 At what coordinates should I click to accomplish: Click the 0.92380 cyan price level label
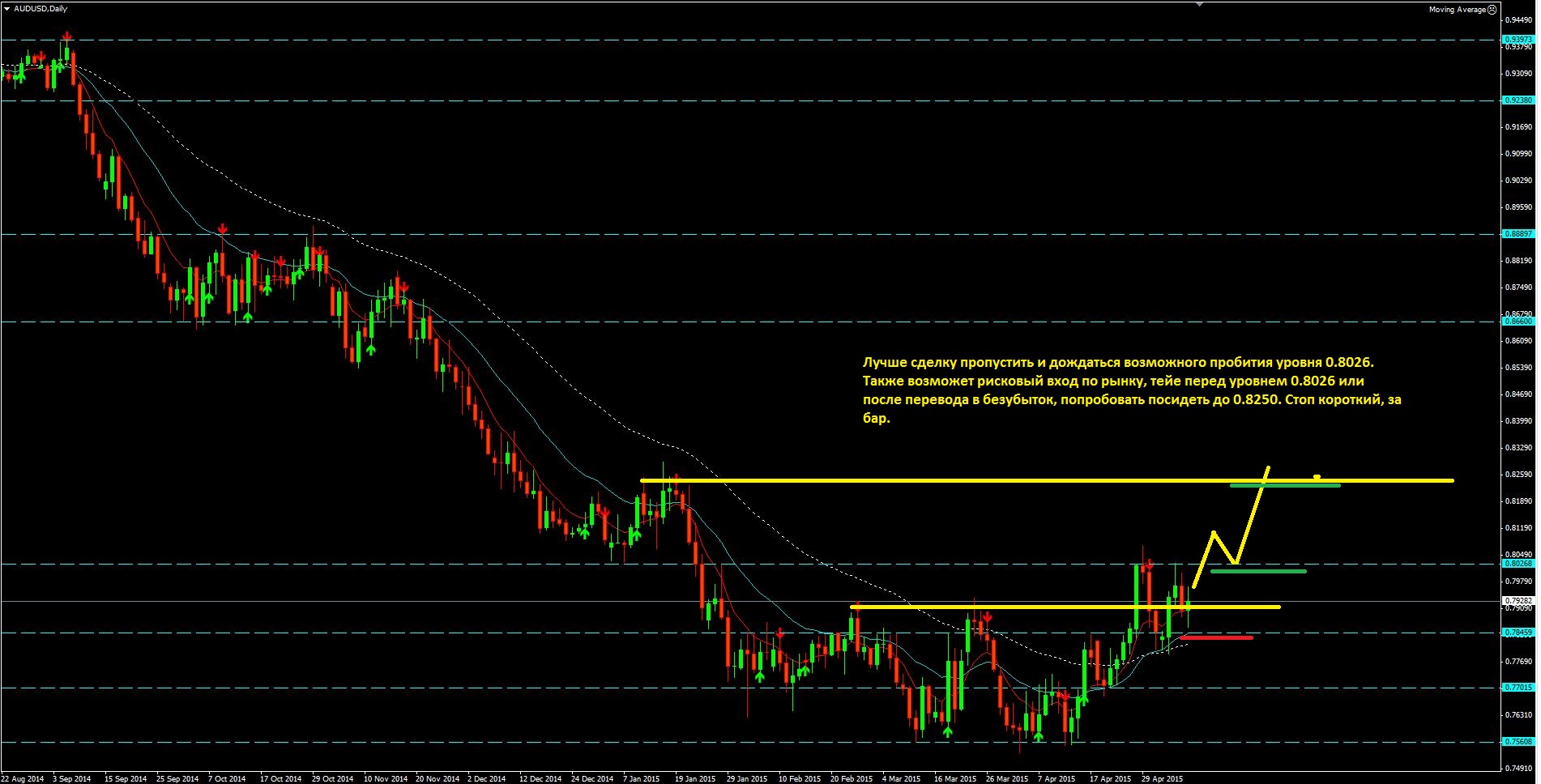click(x=1518, y=100)
